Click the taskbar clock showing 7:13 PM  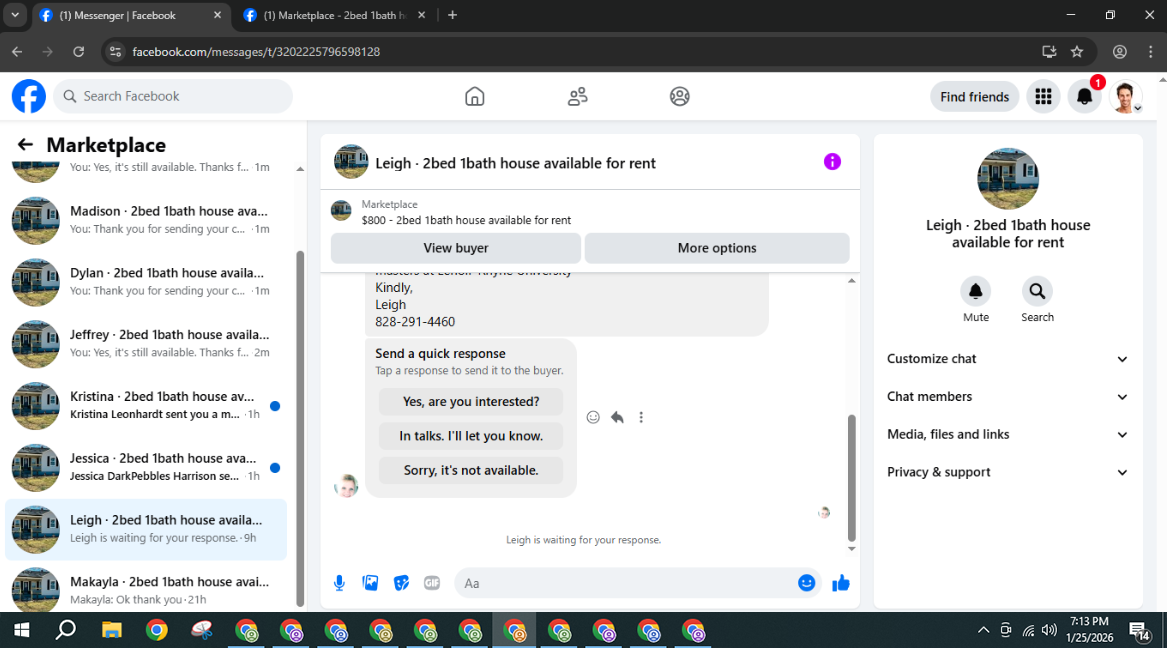click(x=1090, y=629)
